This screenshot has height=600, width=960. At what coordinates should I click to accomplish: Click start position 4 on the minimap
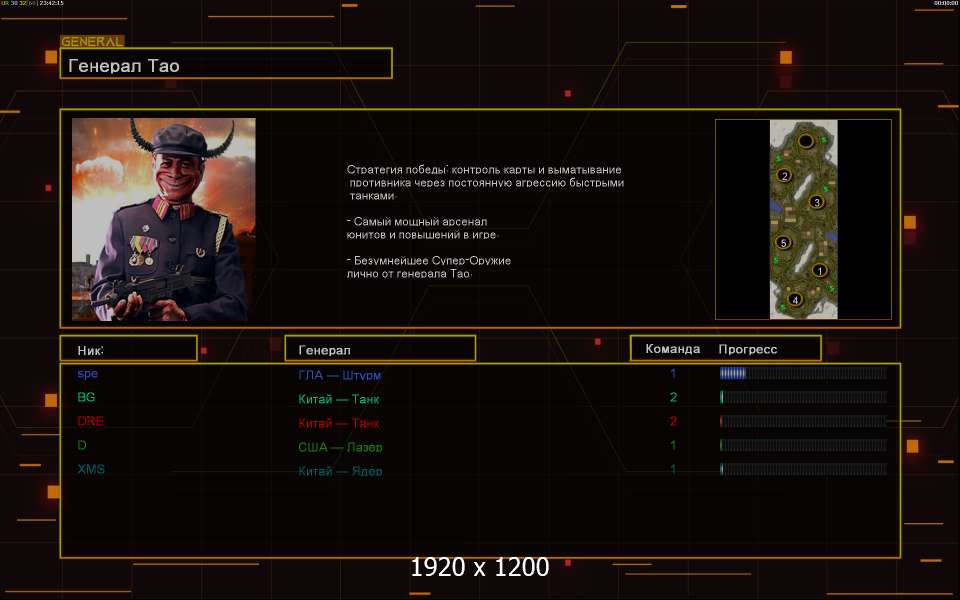(x=795, y=299)
